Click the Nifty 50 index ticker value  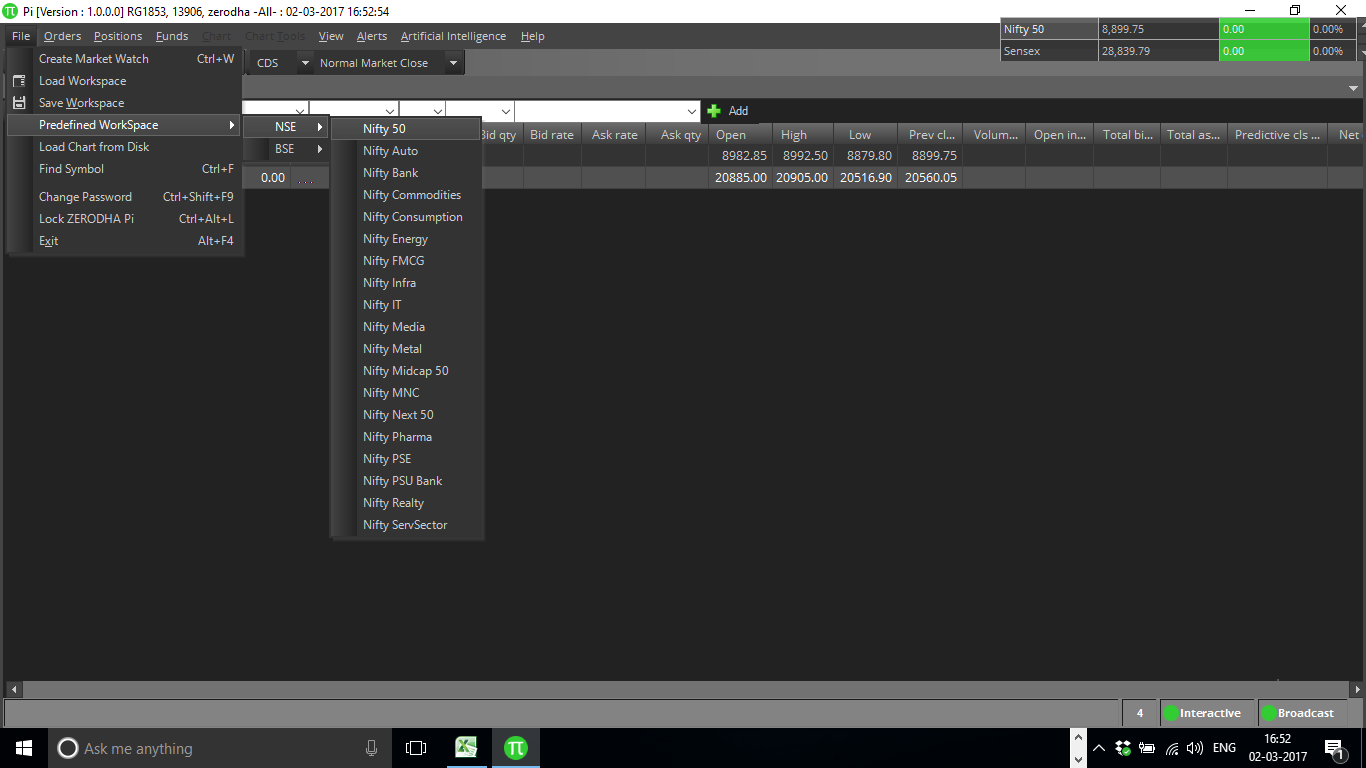point(1158,30)
